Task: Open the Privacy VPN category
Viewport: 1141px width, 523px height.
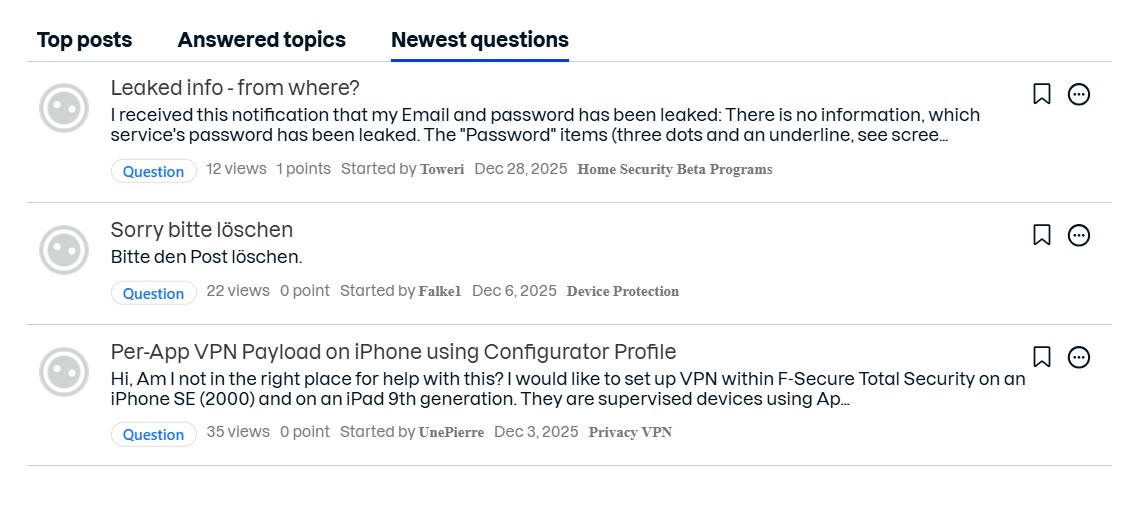Action: [x=630, y=432]
